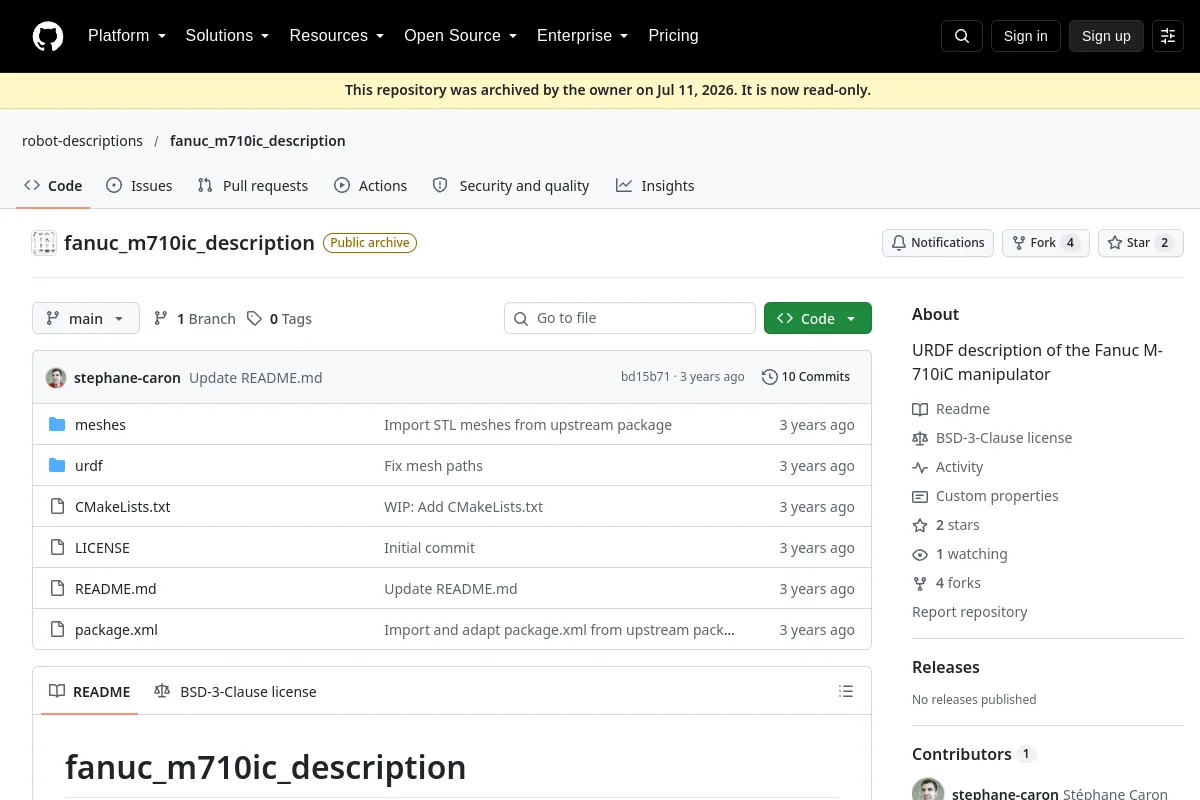Open BSD-3-Clause license link in About
This screenshot has width=1200, height=800.
coord(992,438)
